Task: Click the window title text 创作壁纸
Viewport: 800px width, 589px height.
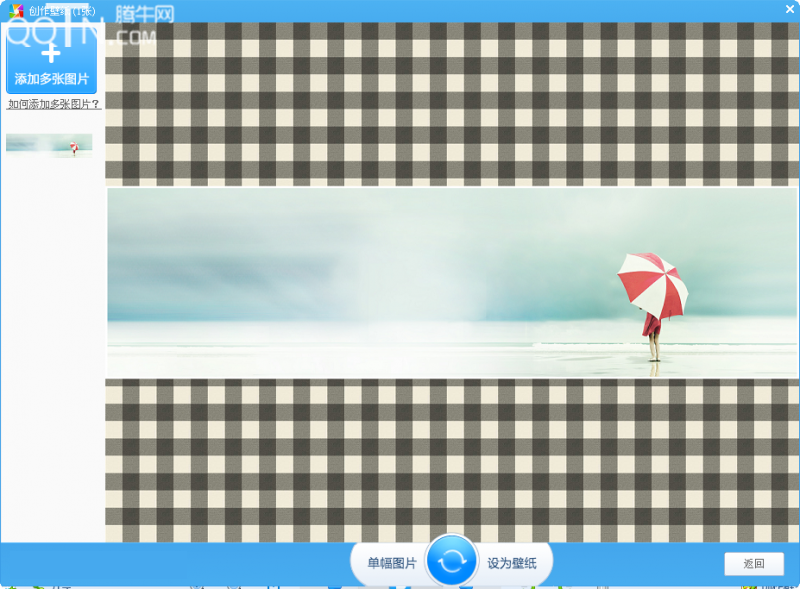Action: (48, 11)
